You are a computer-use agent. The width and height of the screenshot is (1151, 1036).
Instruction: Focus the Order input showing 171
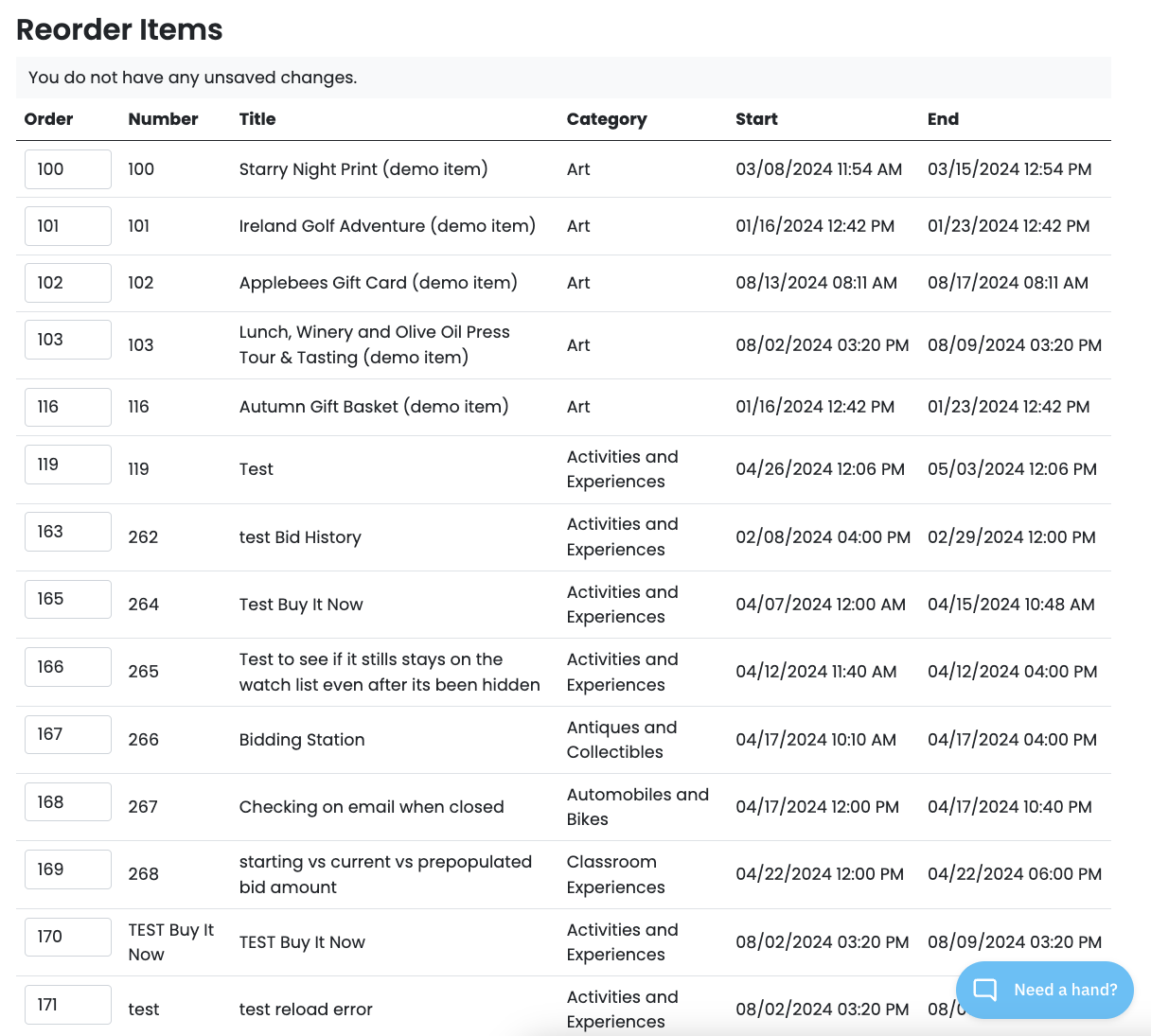pyautogui.click(x=68, y=1005)
